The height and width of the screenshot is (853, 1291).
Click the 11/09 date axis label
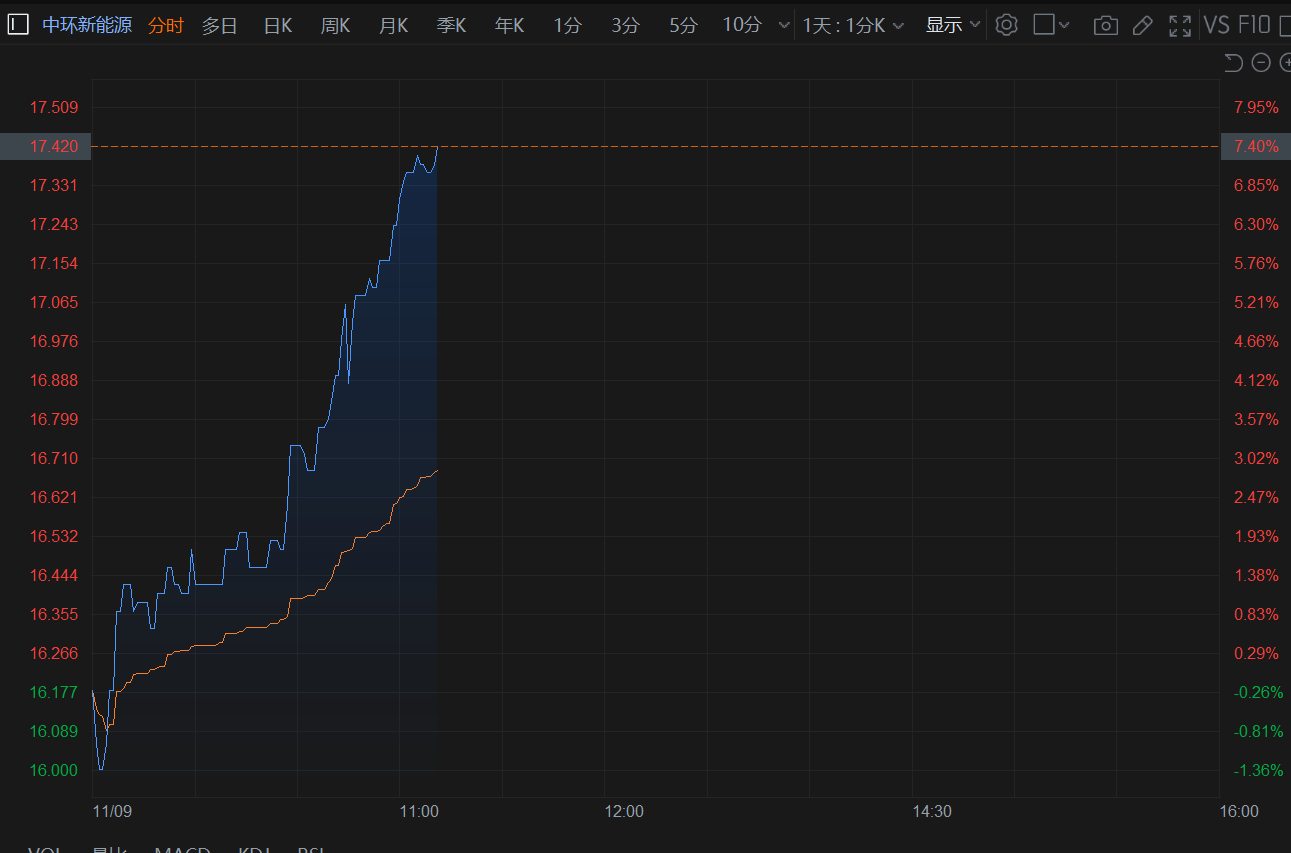click(x=112, y=811)
